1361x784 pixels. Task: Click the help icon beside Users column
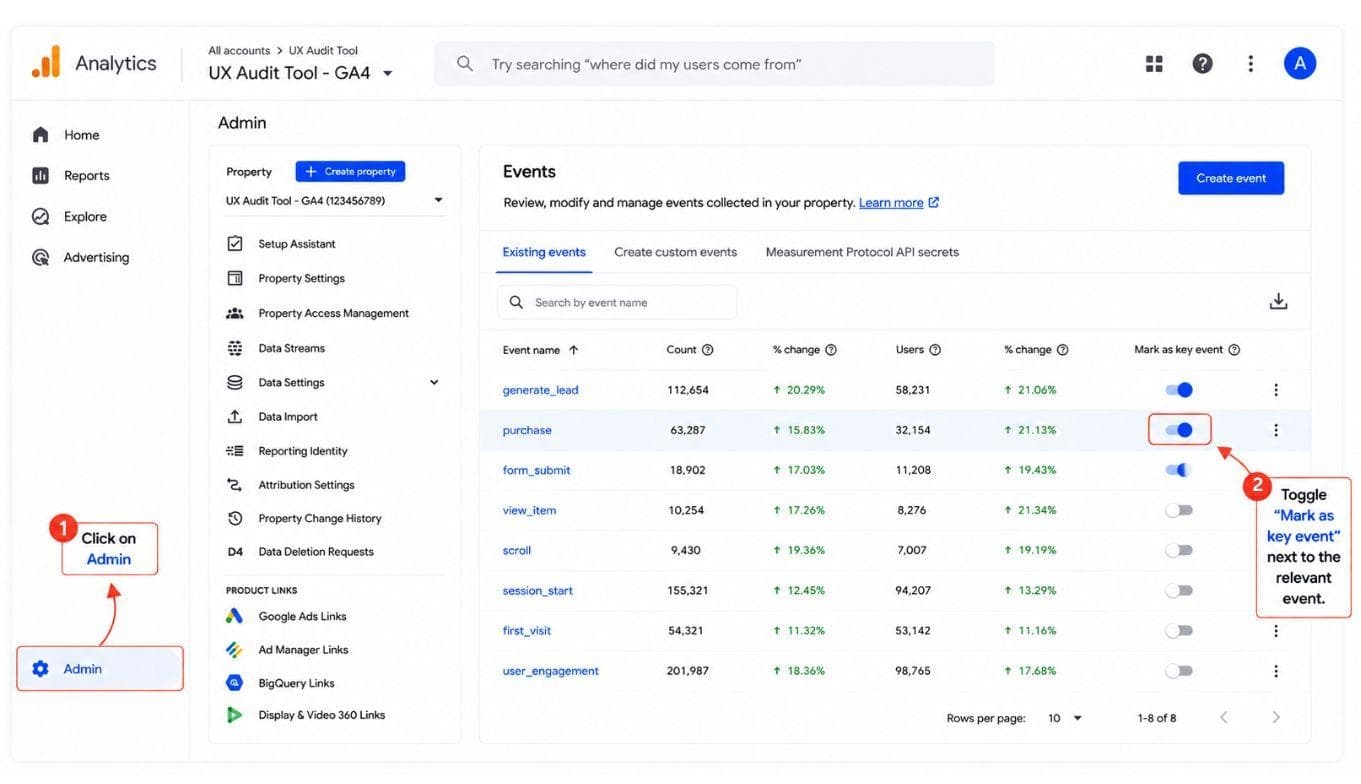[935, 350]
